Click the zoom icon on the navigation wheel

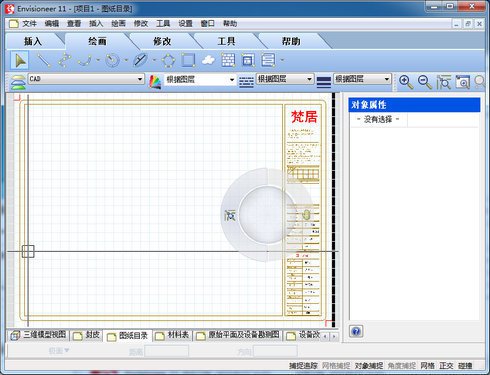click(230, 215)
